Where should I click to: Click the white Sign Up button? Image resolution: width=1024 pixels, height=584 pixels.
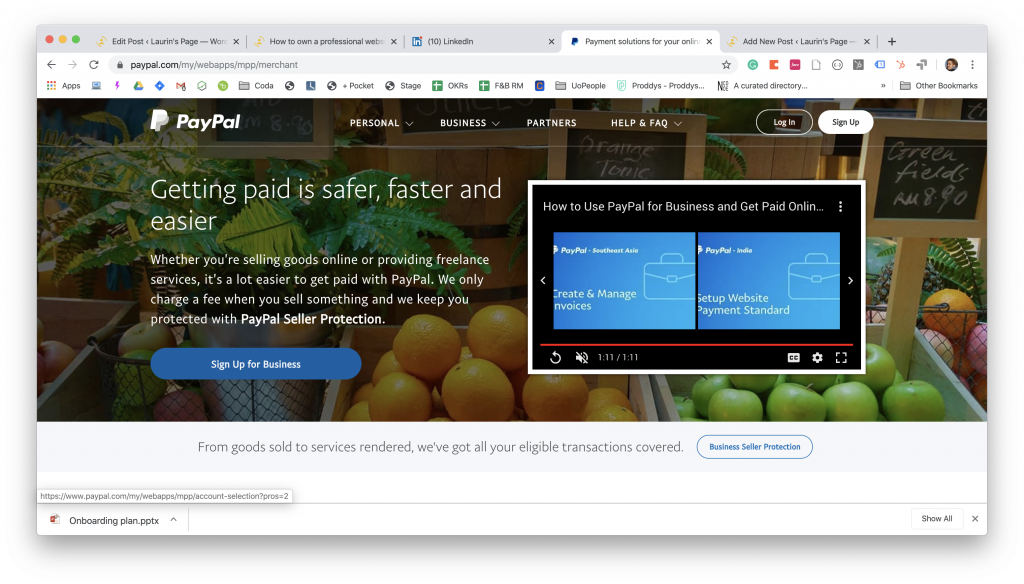pos(846,122)
